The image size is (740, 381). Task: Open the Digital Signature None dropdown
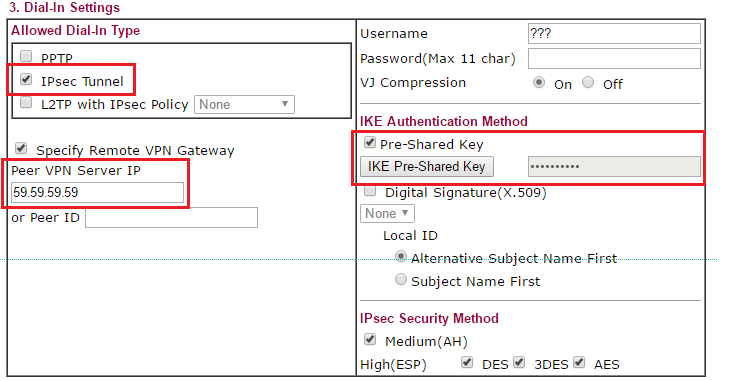pyautogui.click(x=387, y=213)
